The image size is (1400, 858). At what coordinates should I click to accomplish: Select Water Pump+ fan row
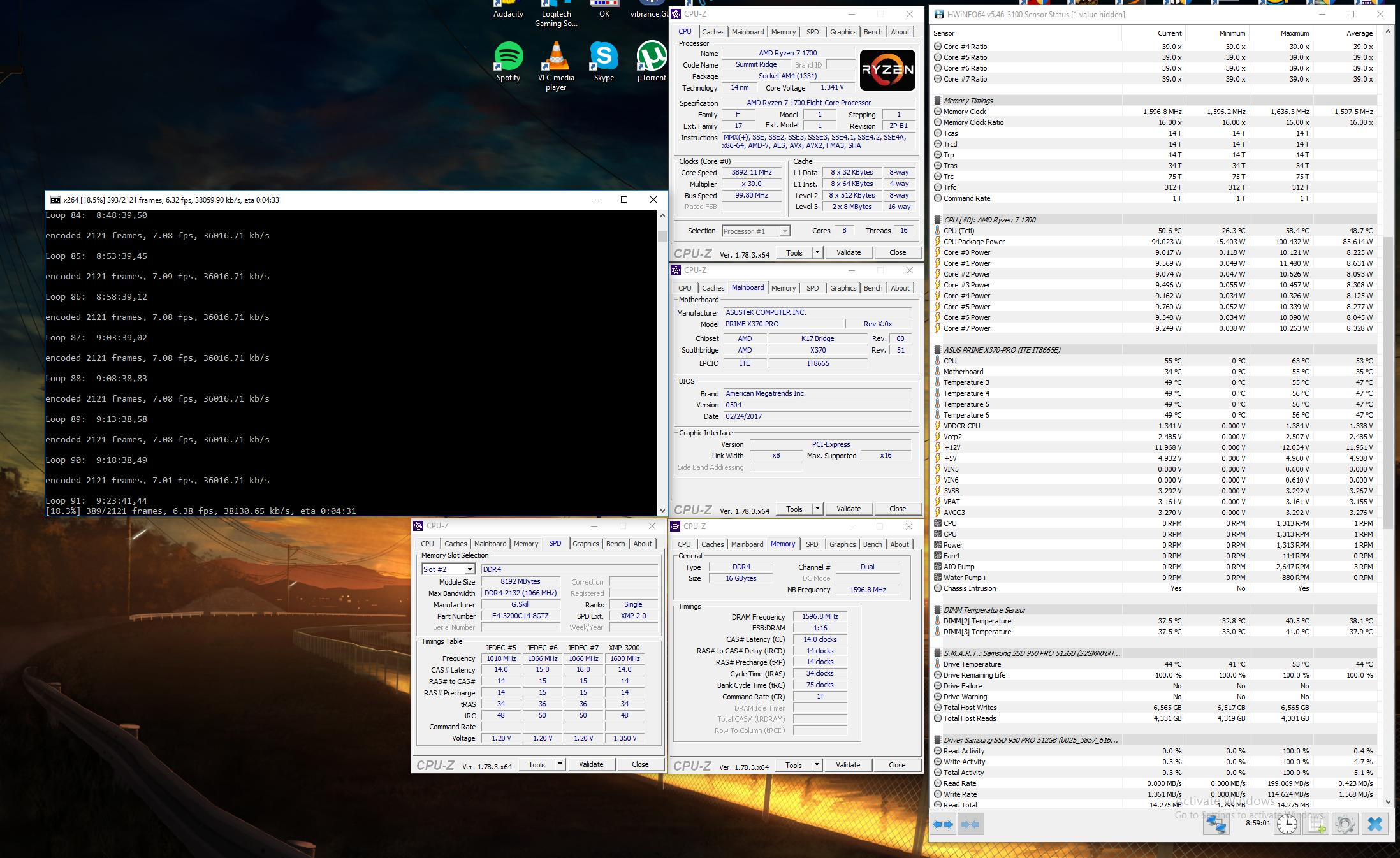coord(1154,578)
